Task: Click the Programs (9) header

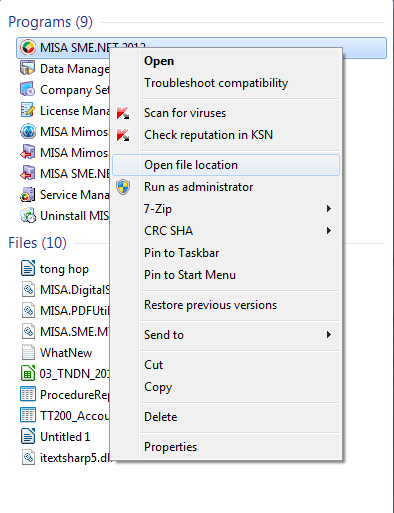Action: [50, 22]
